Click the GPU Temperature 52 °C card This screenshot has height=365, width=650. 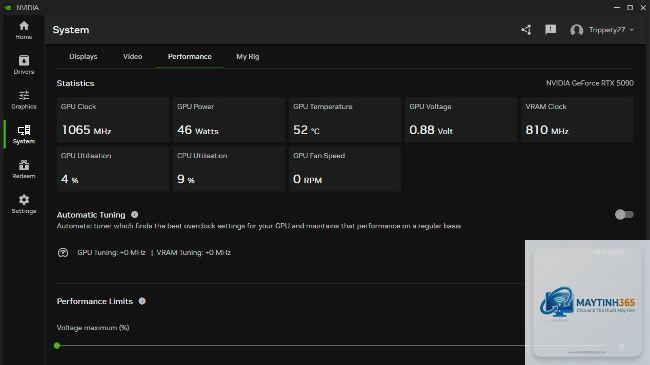pos(345,120)
